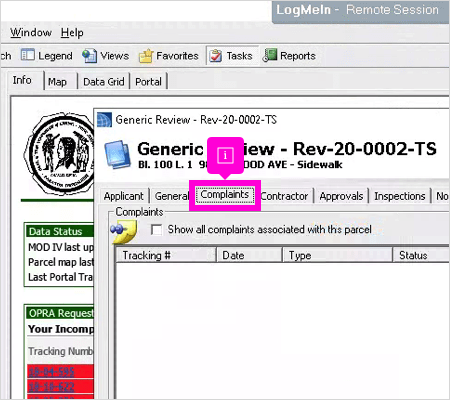
Task: Select the Applicant tab
Action: click(x=124, y=196)
